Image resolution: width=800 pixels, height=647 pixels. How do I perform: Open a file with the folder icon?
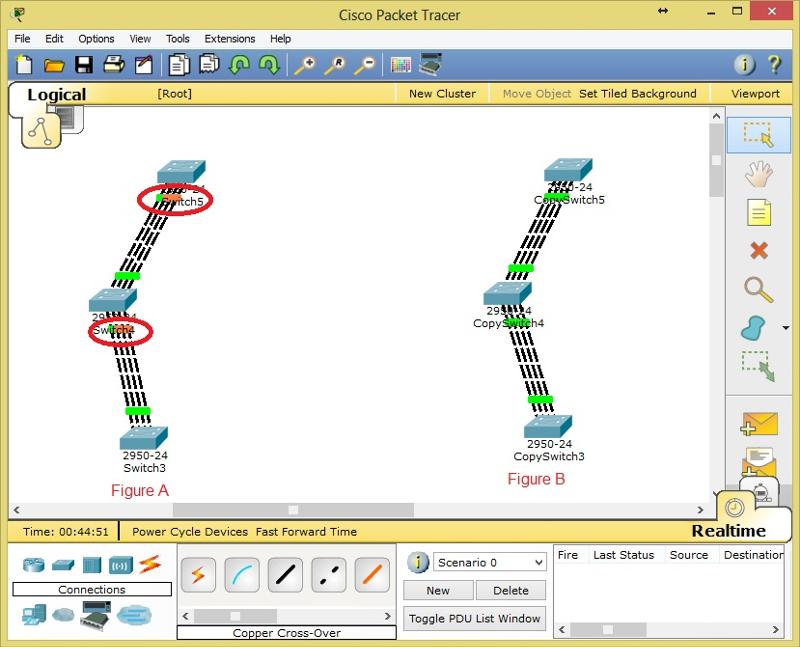tap(54, 65)
